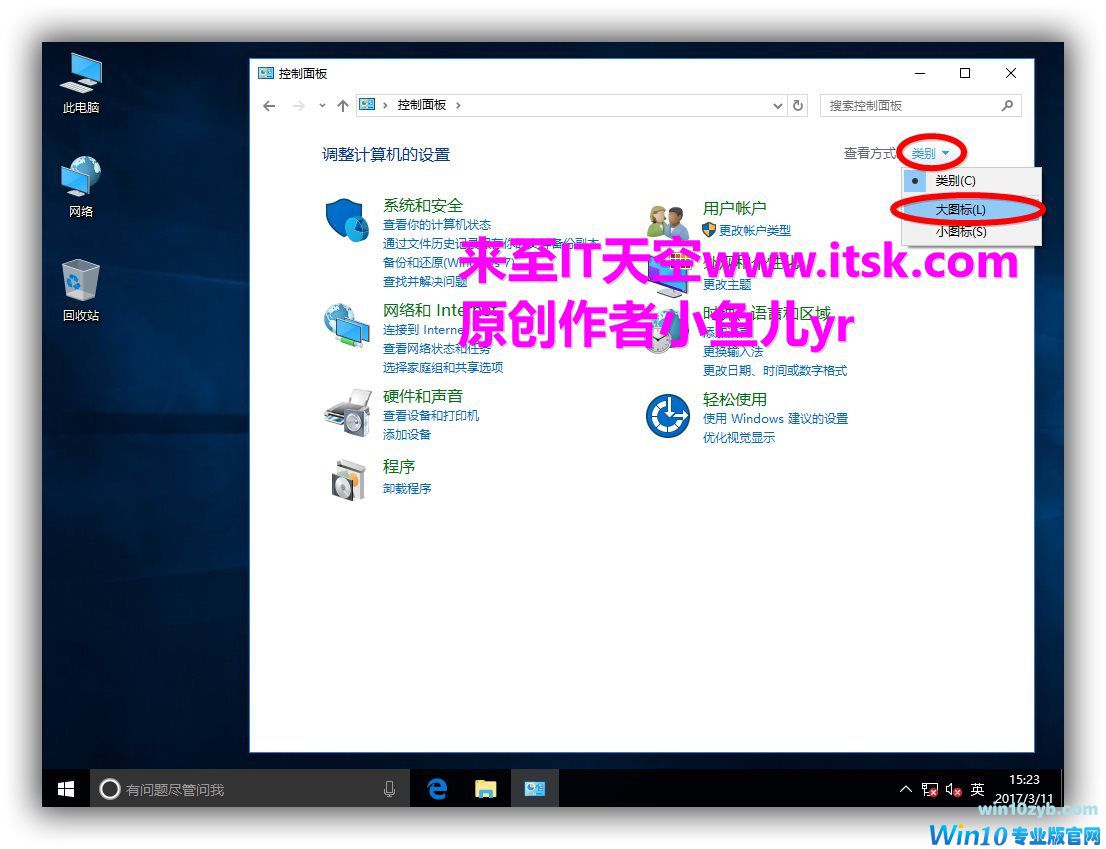Click the search magnifier icon
1106x849 pixels.
pos(1007,106)
